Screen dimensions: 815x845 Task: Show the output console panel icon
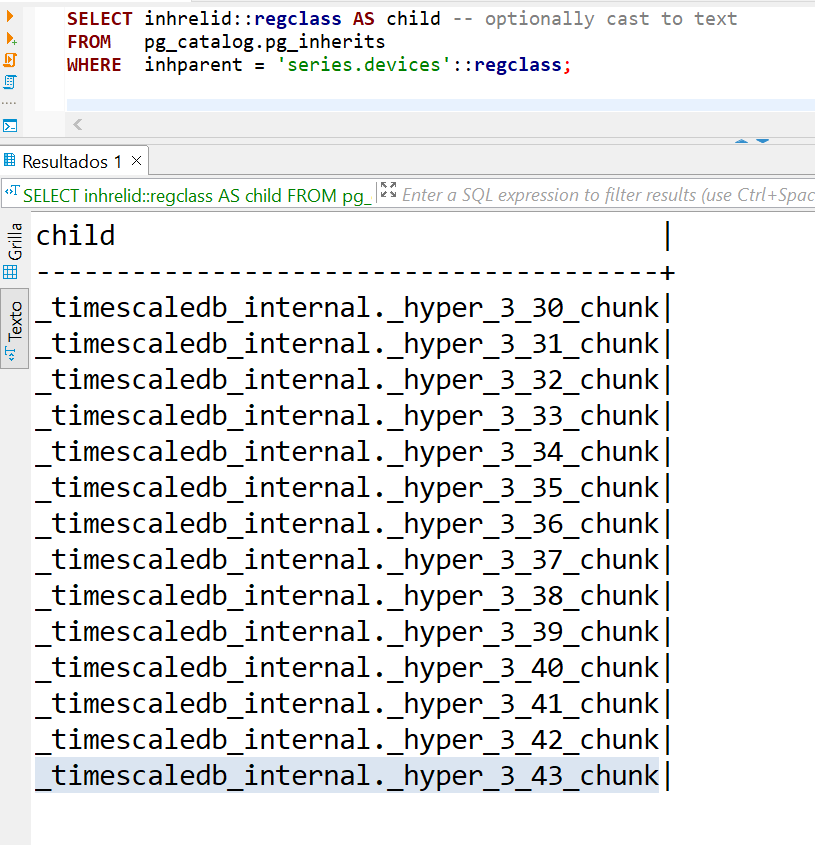pyautogui.click(x=10, y=126)
